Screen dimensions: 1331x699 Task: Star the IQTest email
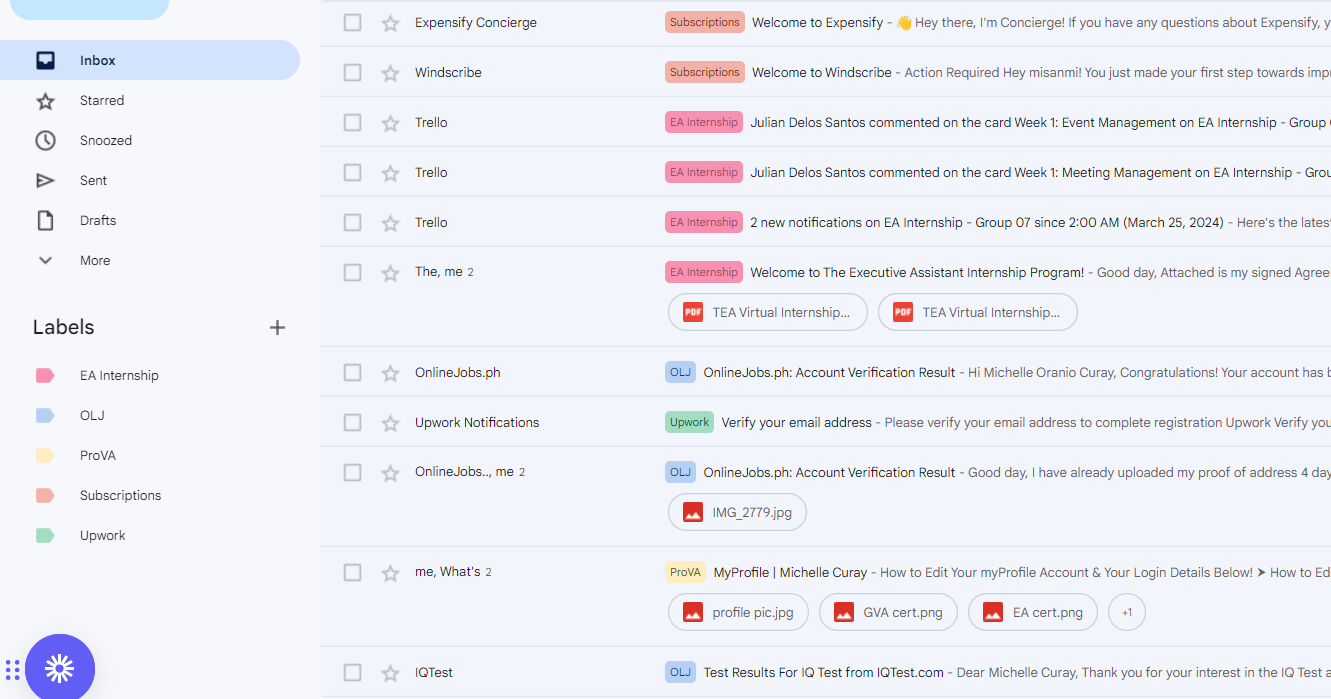click(390, 672)
